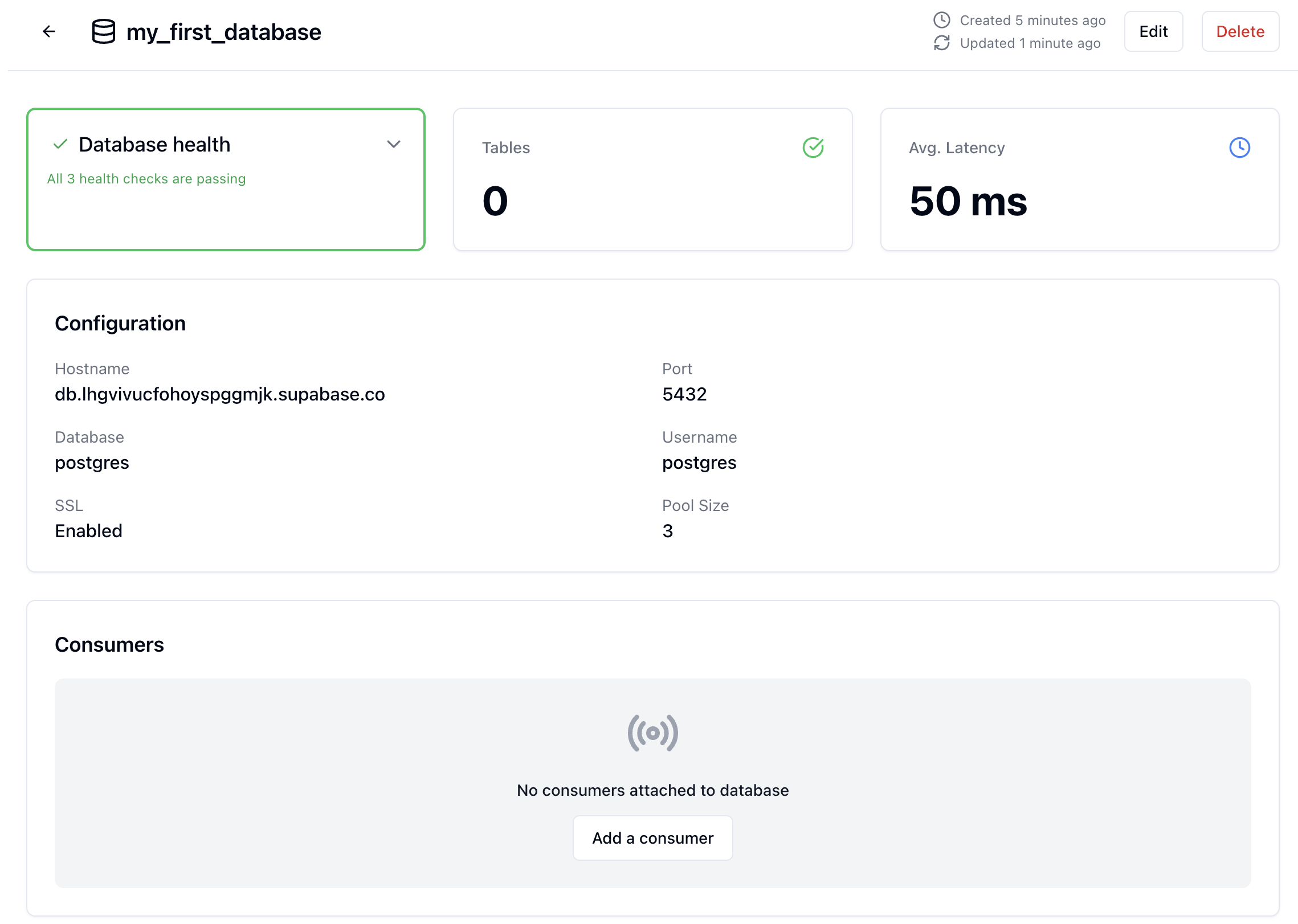1298x924 pixels.
Task: Click the Edit button
Action: [x=1154, y=31]
